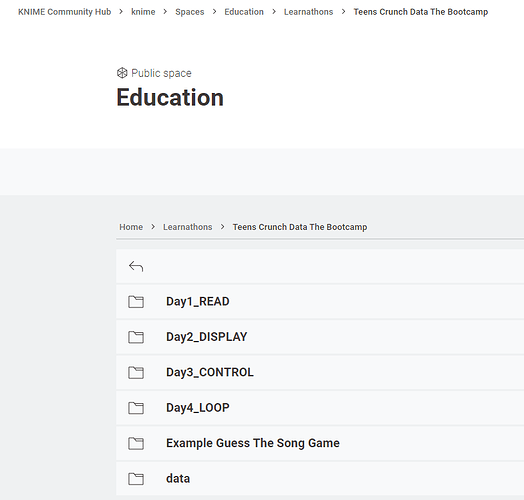The image size is (524, 500).
Task: Click the Public space cube icon
Action: 122,73
